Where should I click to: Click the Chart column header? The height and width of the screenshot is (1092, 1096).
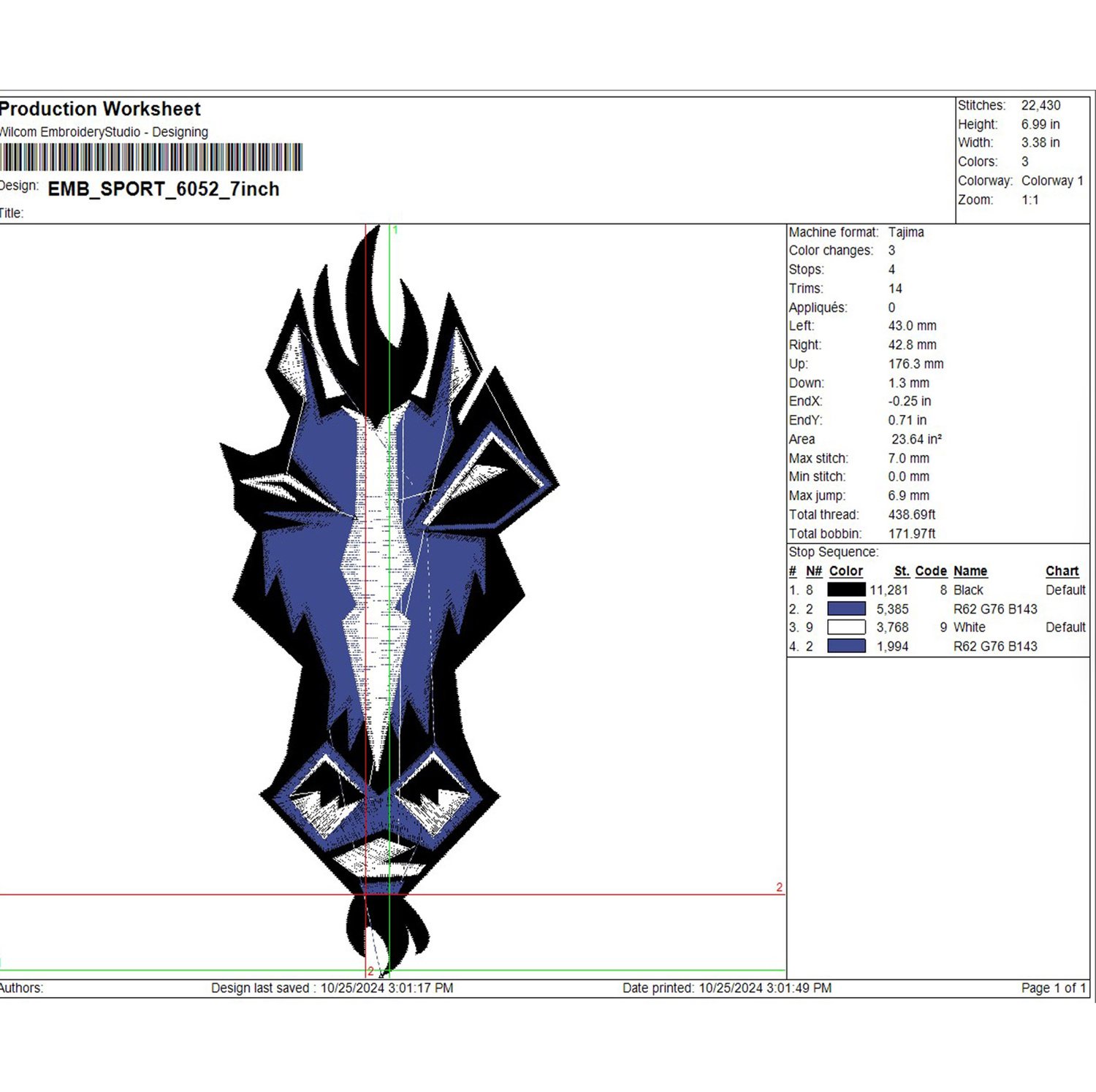click(x=1062, y=571)
